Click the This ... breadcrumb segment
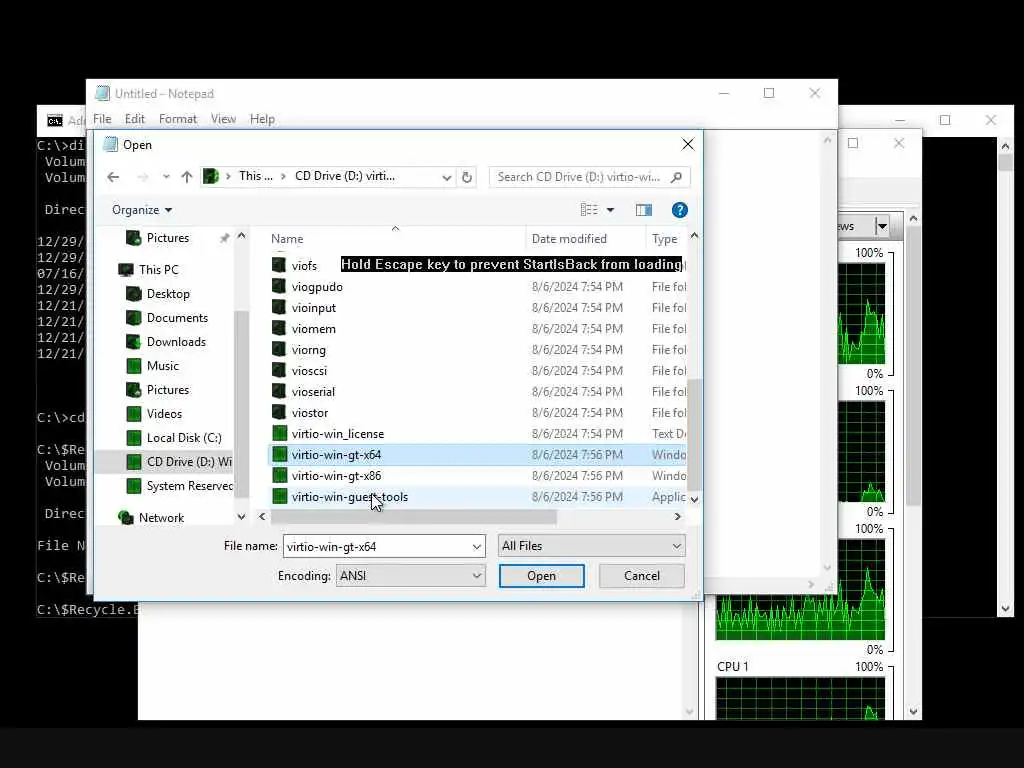This screenshot has height=768, width=1024. (x=255, y=176)
